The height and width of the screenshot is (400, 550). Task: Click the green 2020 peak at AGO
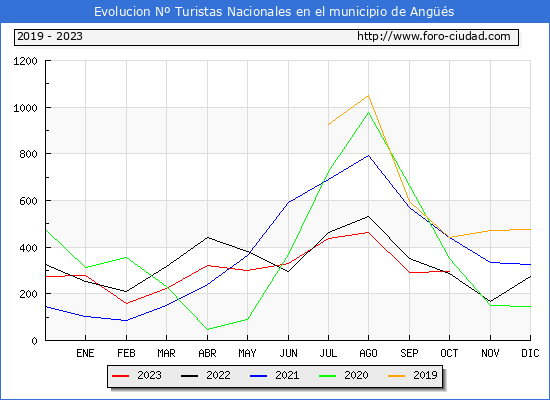[368, 112]
